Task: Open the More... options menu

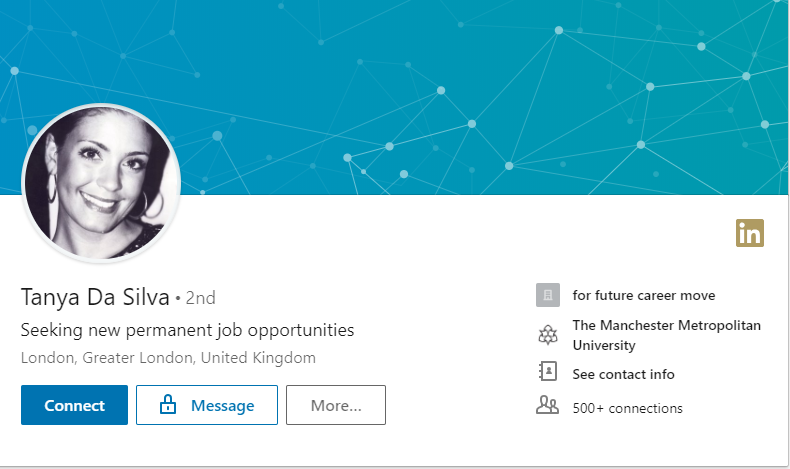Action: [x=336, y=405]
